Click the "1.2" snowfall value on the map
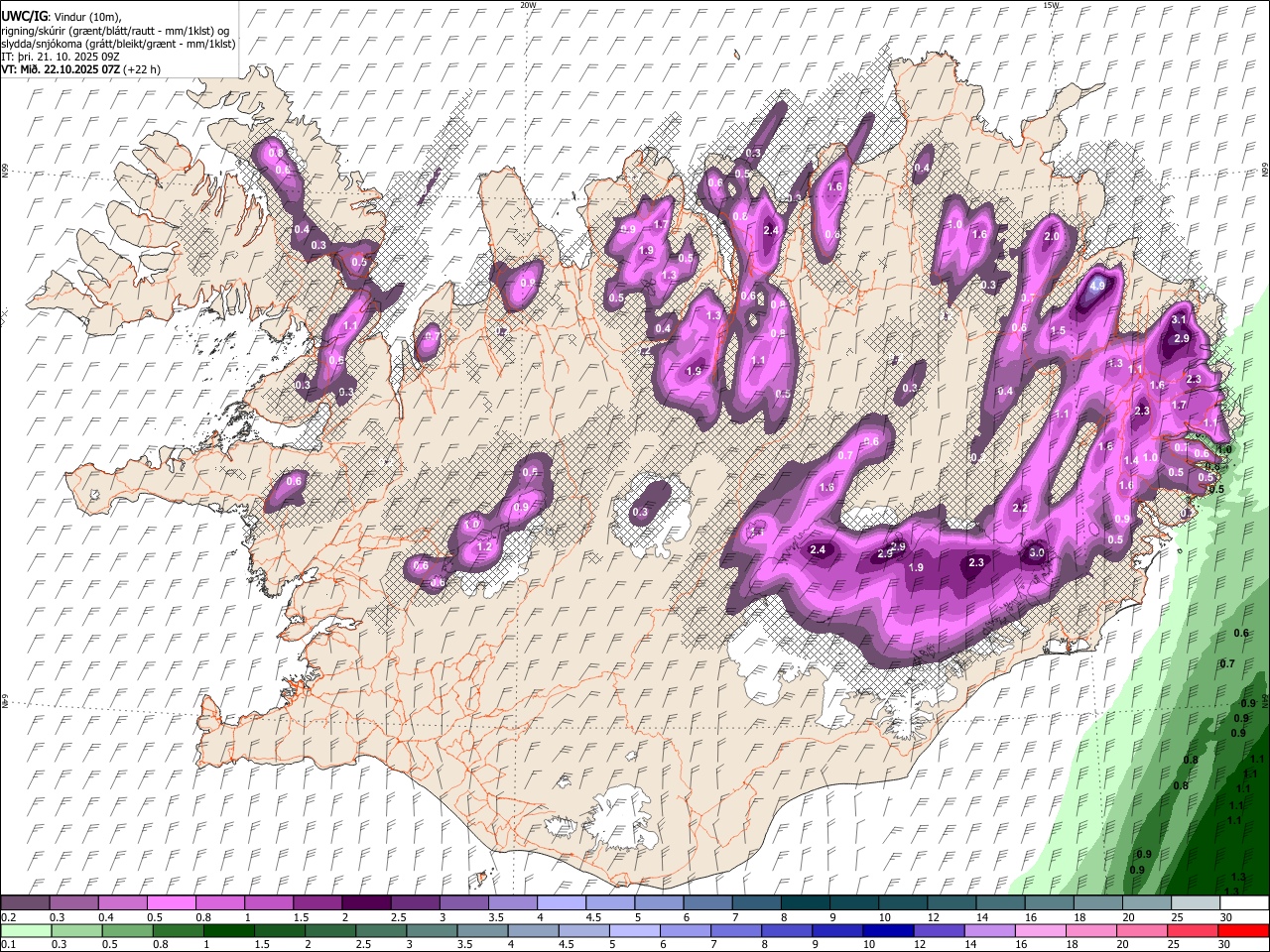Viewport: 1270px width, 952px height. [x=485, y=546]
